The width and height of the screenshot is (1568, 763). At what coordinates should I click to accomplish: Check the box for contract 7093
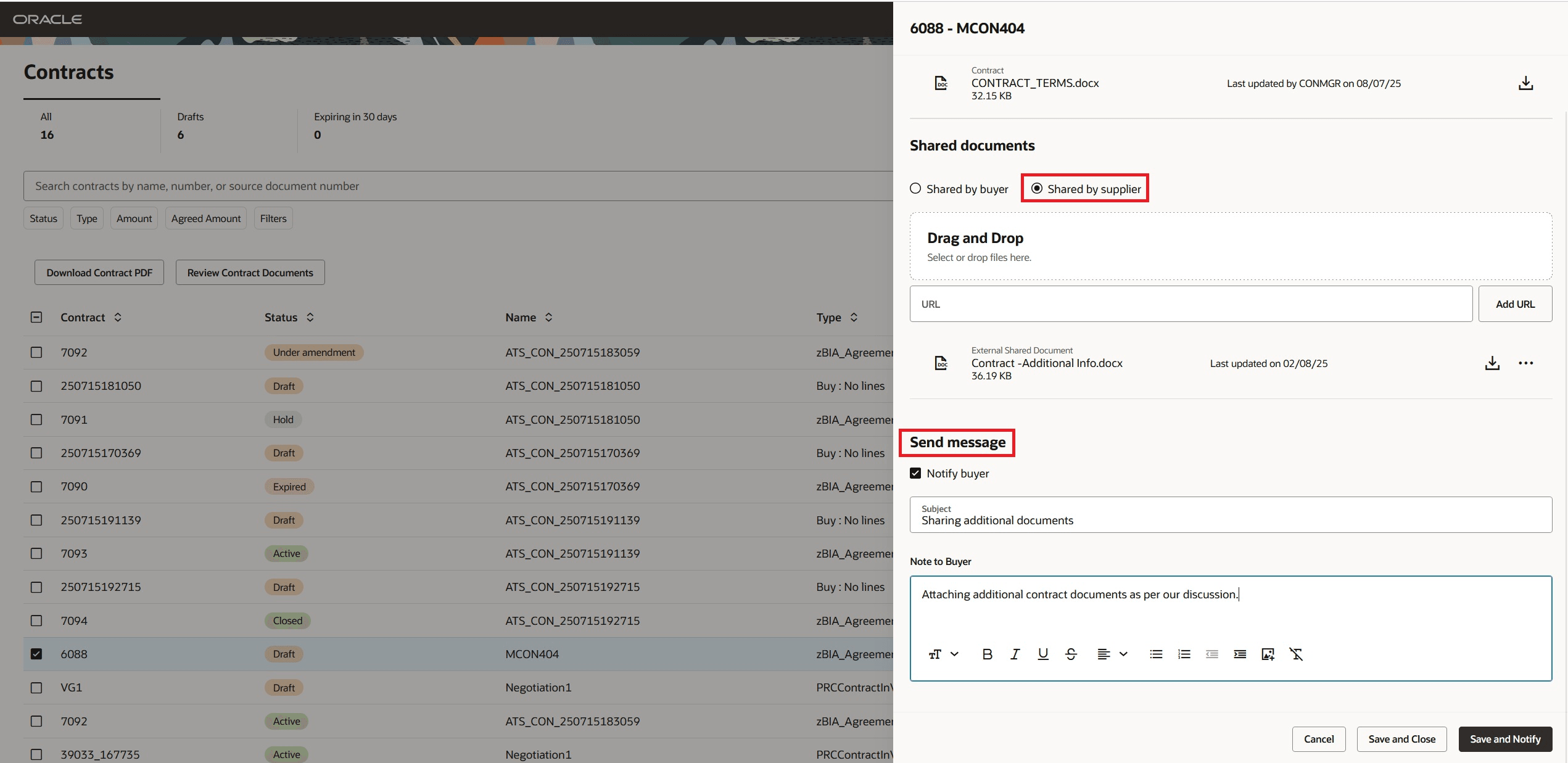pyautogui.click(x=36, y=554)
